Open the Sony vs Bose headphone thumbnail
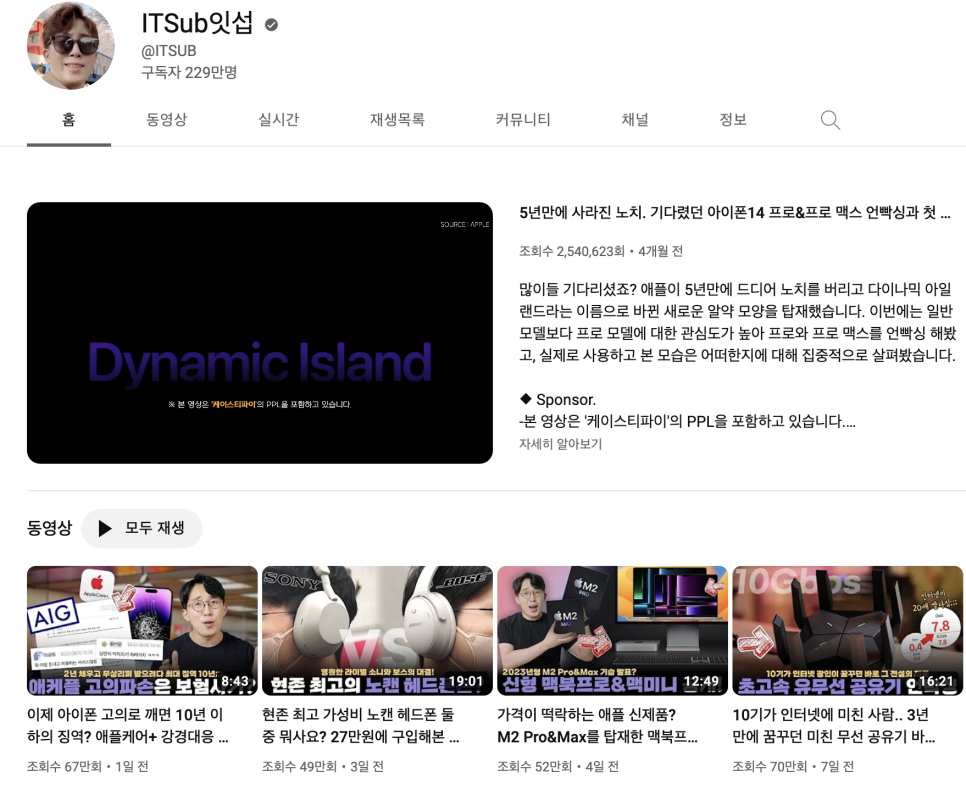The height and width of the screenshot is (800, 966). [x=377, y=631]
